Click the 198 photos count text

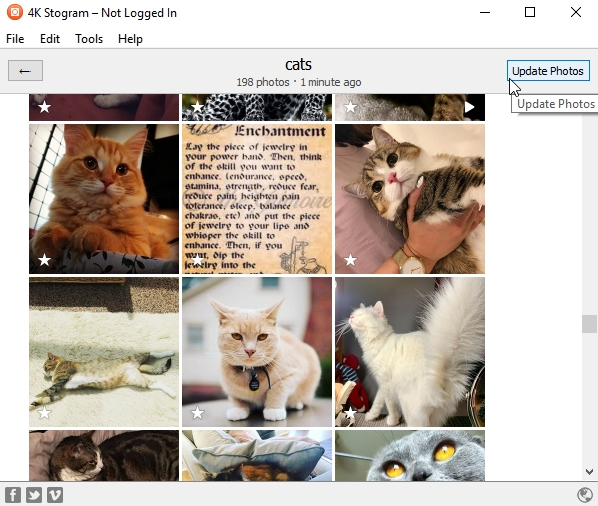pyautogui.click(x=263, y=82)
